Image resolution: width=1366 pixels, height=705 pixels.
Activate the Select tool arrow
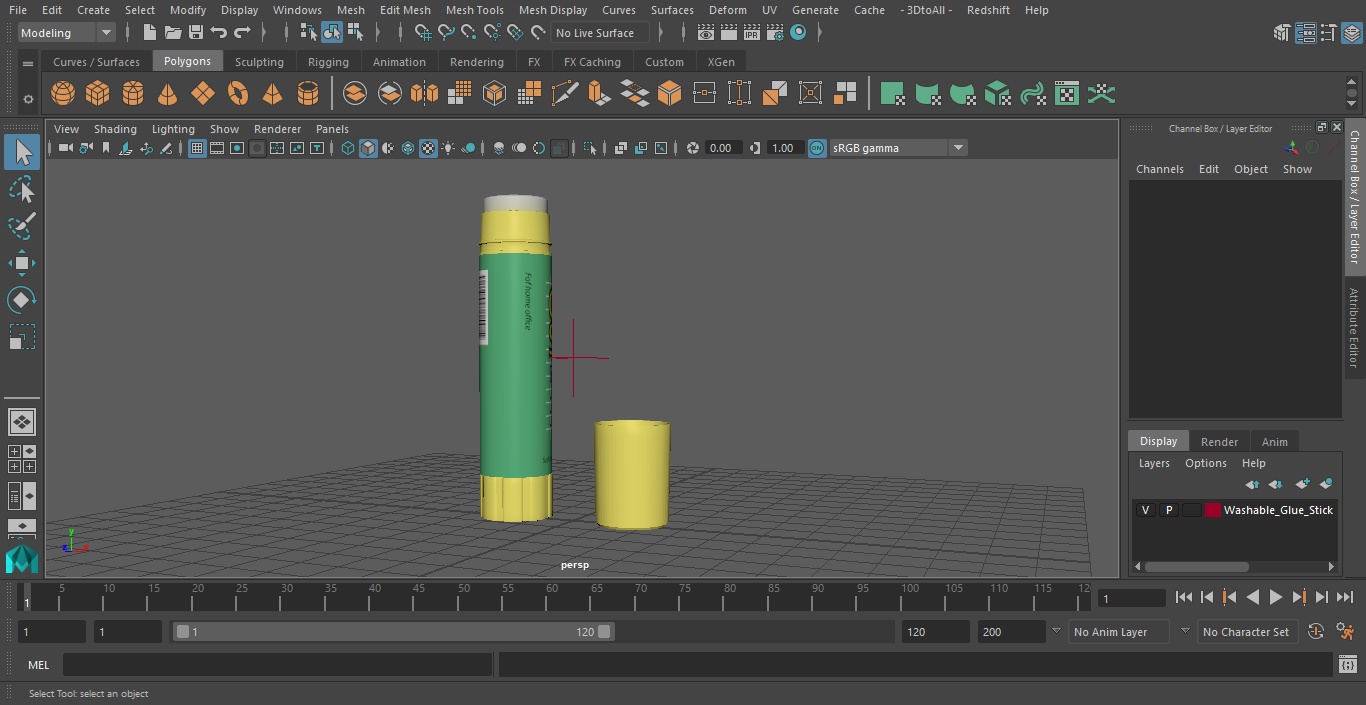(21, 152)
